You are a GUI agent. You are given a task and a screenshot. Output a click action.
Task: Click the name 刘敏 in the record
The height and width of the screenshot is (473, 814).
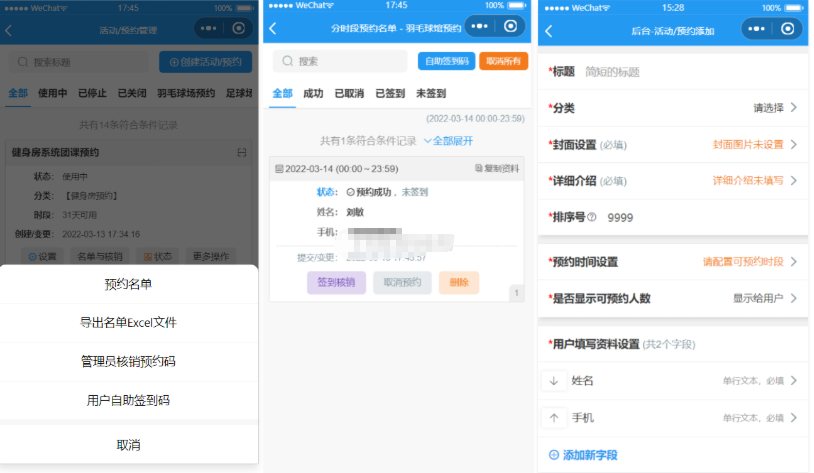(355, 212)
